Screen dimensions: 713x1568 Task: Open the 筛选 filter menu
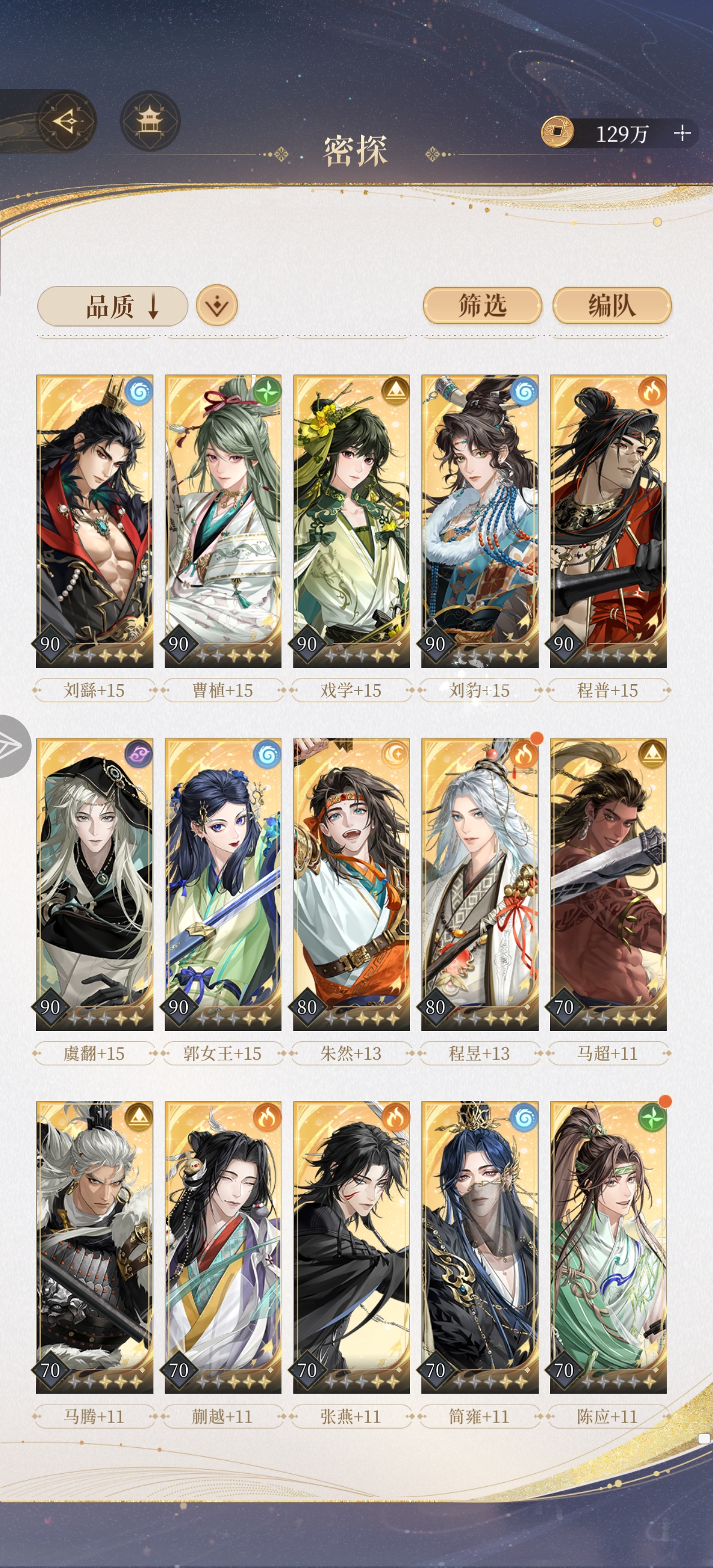pyautogui.click(x=482, y=306)
